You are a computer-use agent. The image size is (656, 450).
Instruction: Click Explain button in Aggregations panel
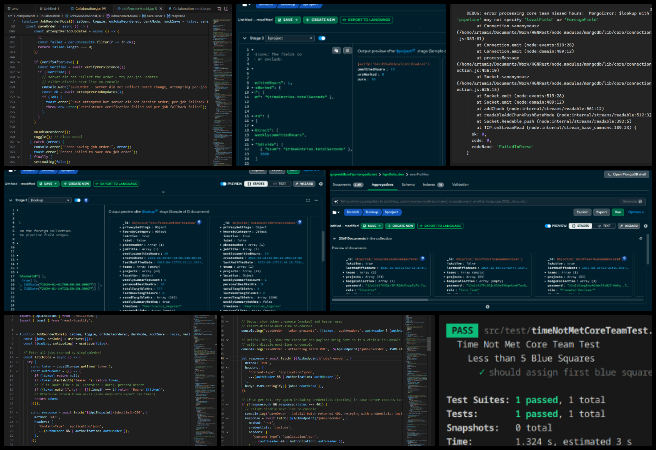(x=582, y=212)
